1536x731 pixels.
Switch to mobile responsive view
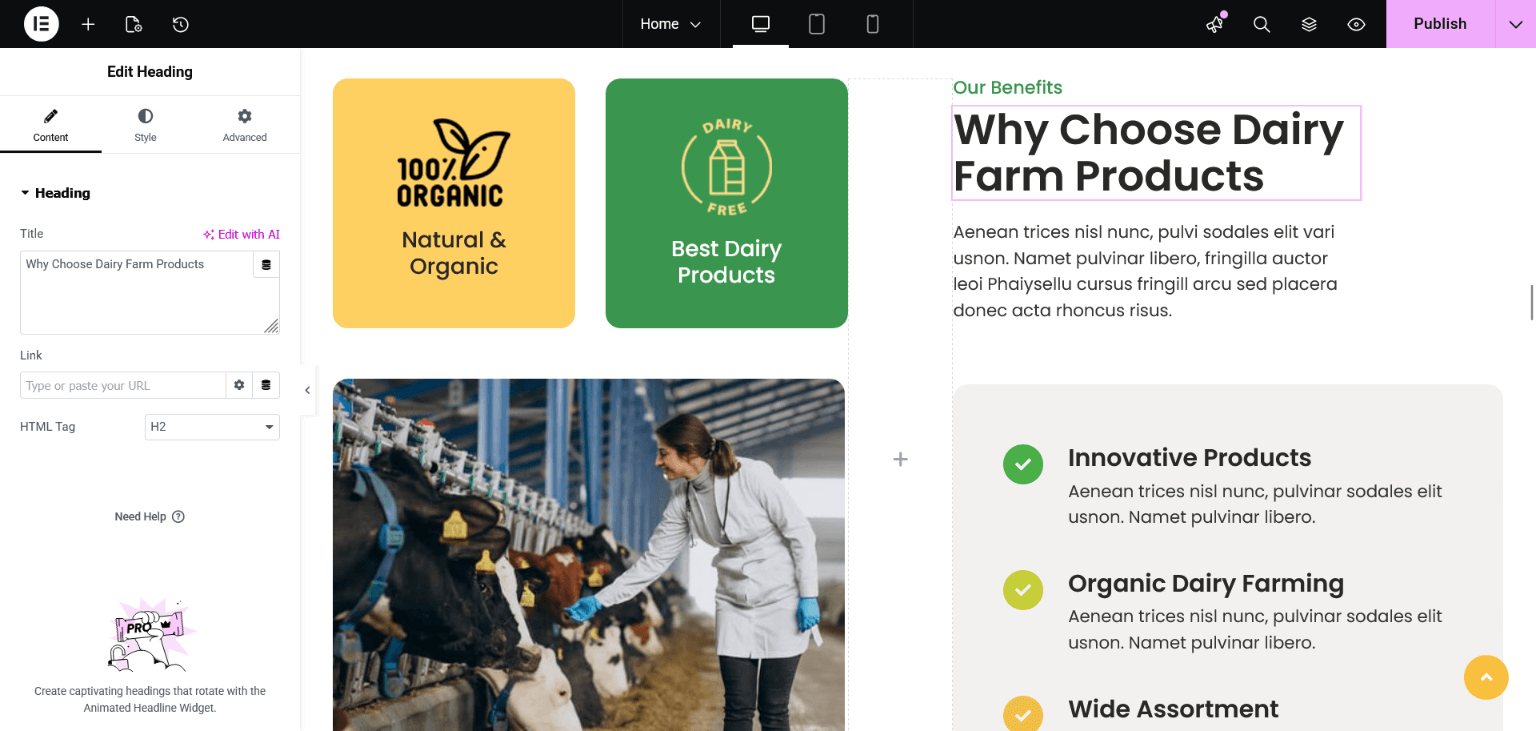(872, 24)
